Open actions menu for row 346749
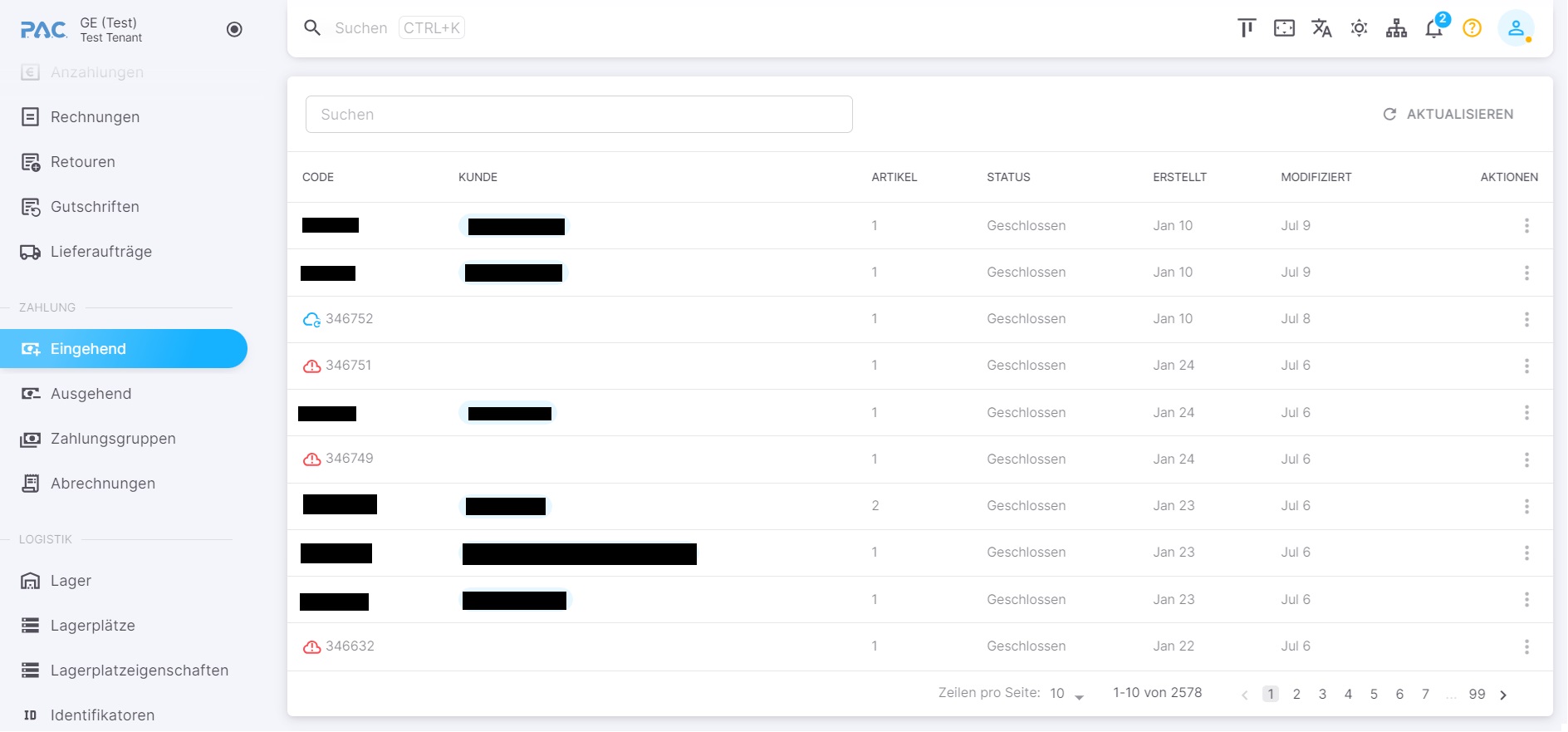Image resolution: width=1568 pixels, height=732 pixels. pos(1526,459)
